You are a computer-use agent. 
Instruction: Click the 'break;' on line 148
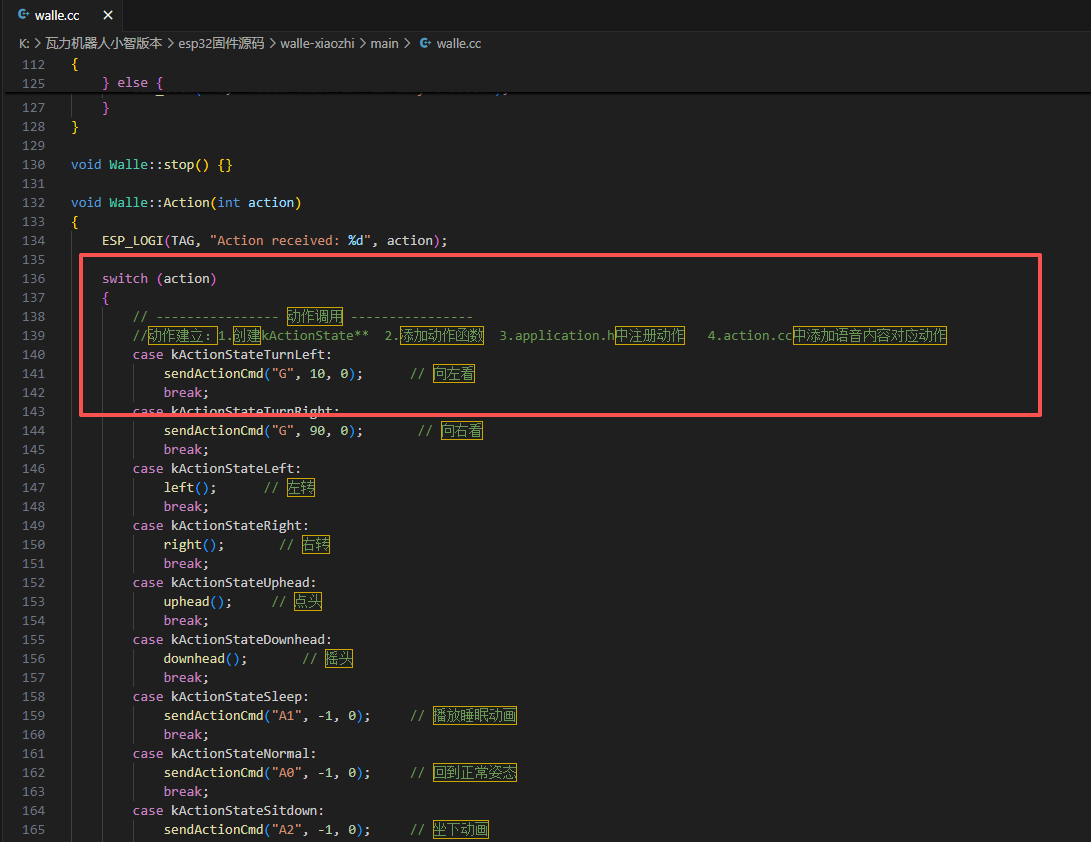186,507
